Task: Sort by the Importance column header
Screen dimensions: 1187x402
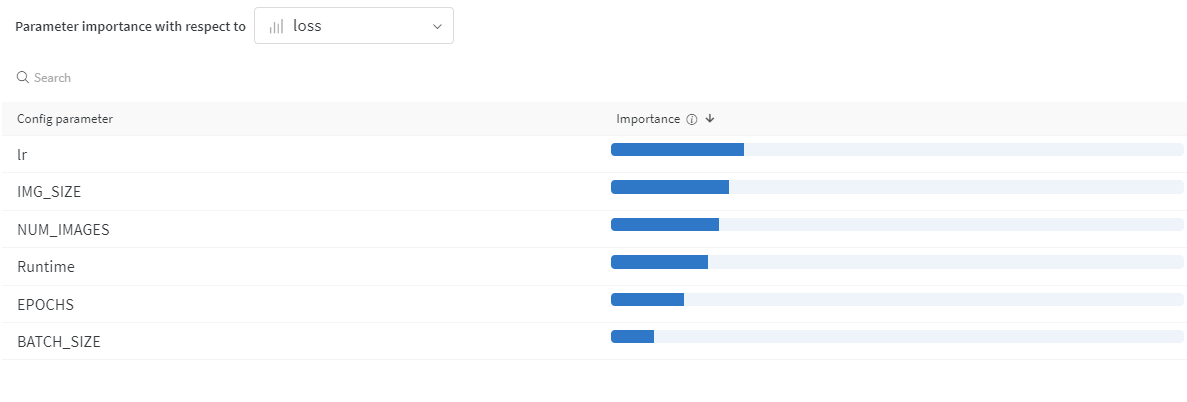Action: pyautogui.click(x=648, y=119)
